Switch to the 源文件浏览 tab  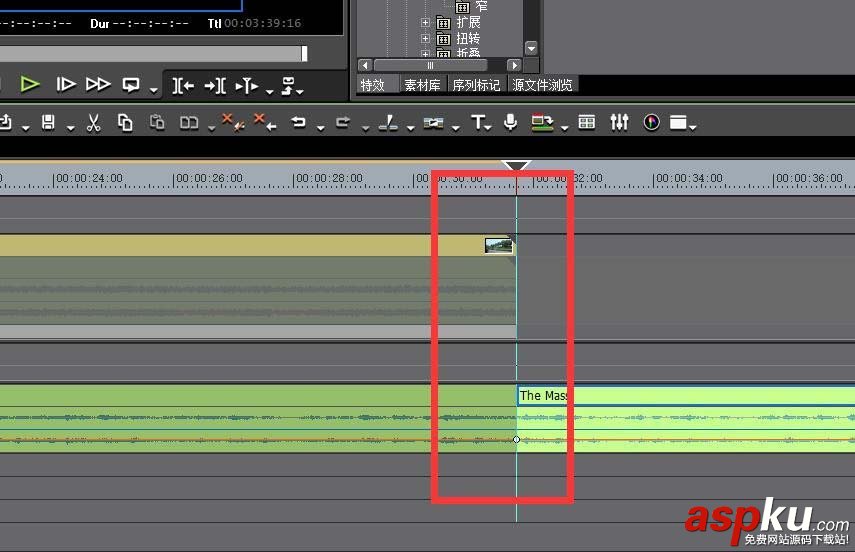[x=543, y=86]
